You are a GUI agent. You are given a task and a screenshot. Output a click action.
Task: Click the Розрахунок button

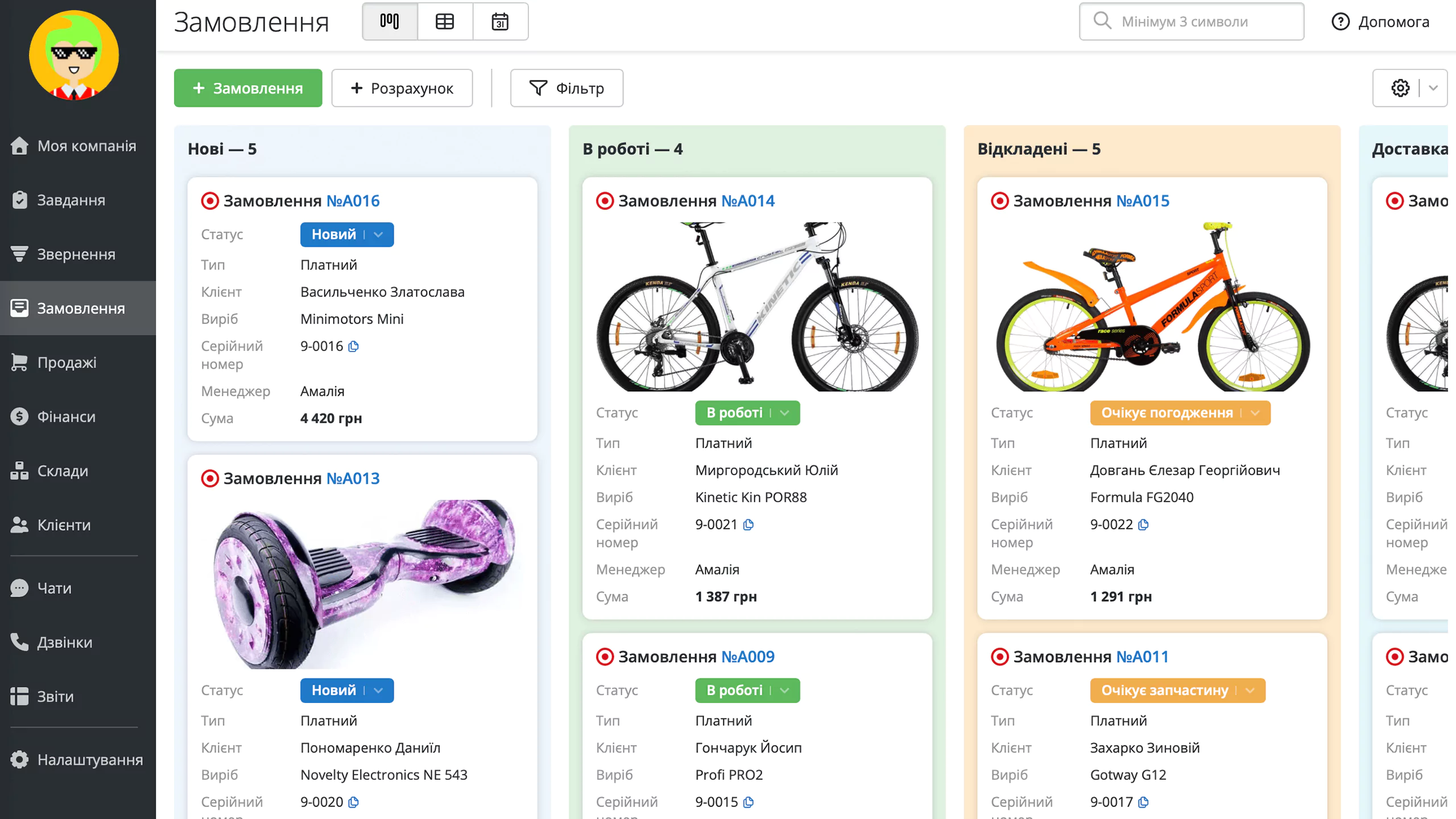[402, 88]
